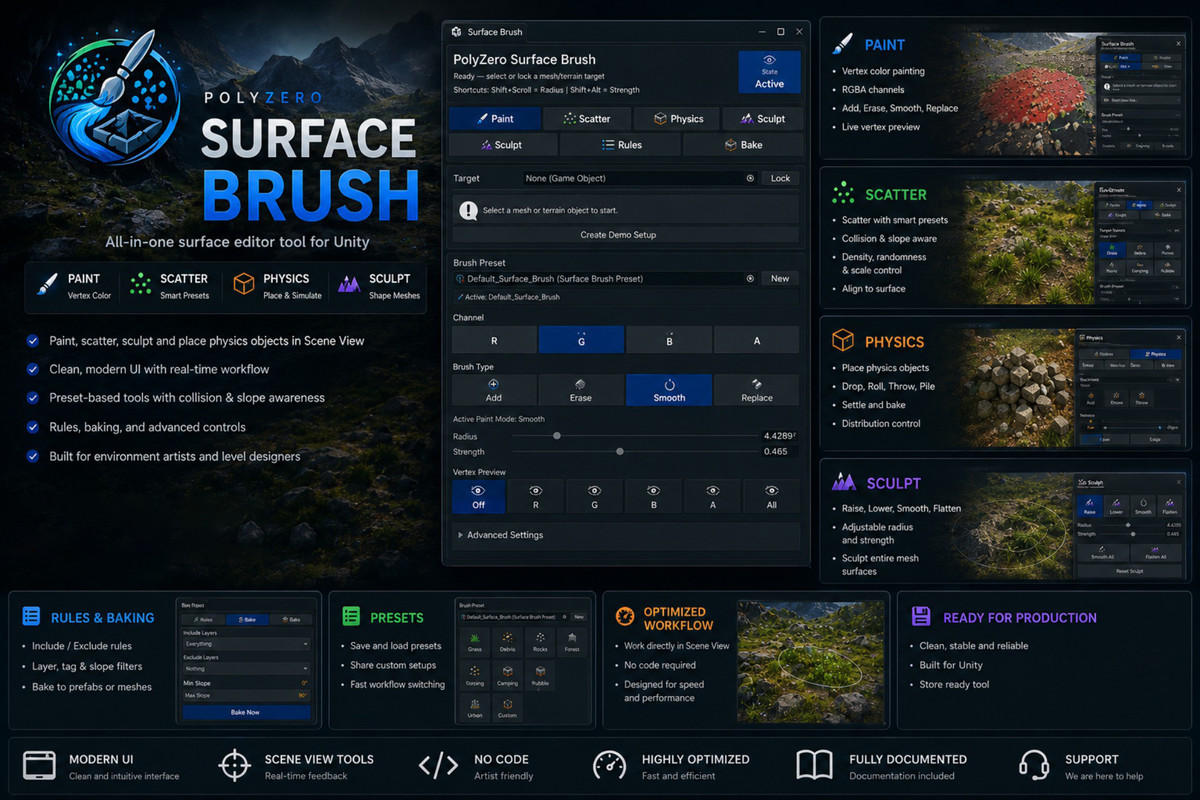The width and height of the screenshot is (1200, 800).
Task: Click the Optimized Workflow gauge icon
Action: pyautogui.click(x=625, y=616)
